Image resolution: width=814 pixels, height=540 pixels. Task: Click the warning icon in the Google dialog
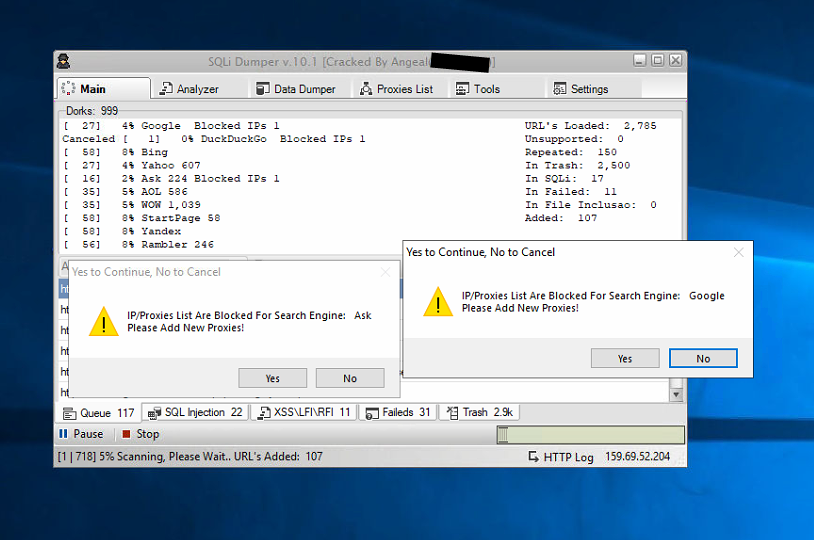pos(438,302)
